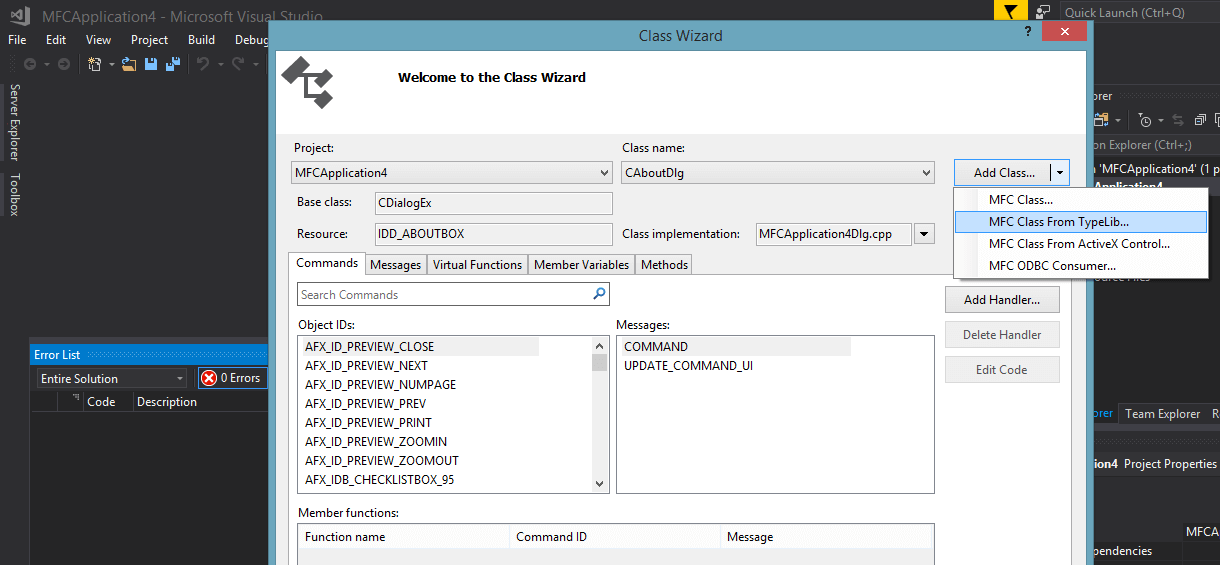
Task: Click the Save All toolbar icon
Action: tap(172, 64)
